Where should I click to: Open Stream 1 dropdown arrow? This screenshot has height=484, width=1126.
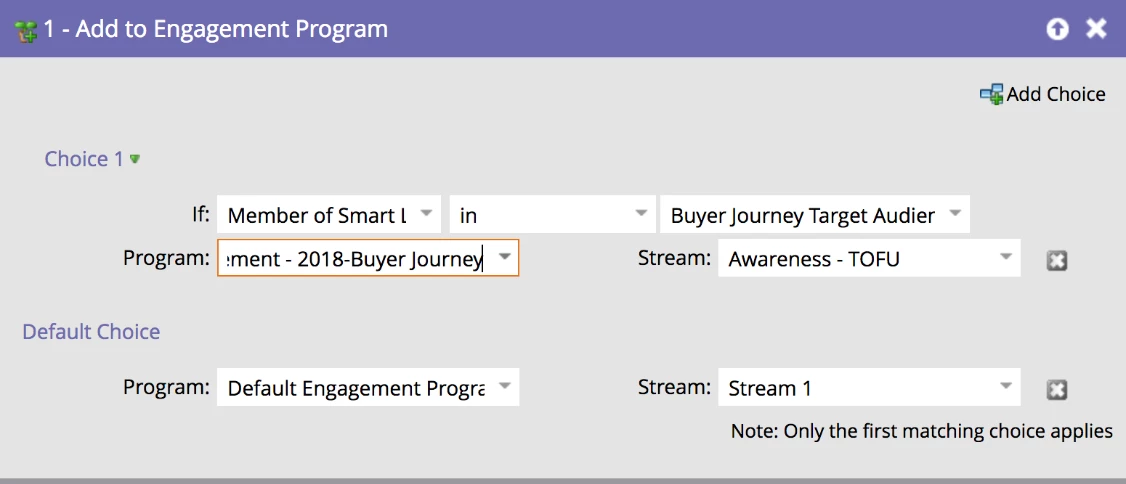1006,388
